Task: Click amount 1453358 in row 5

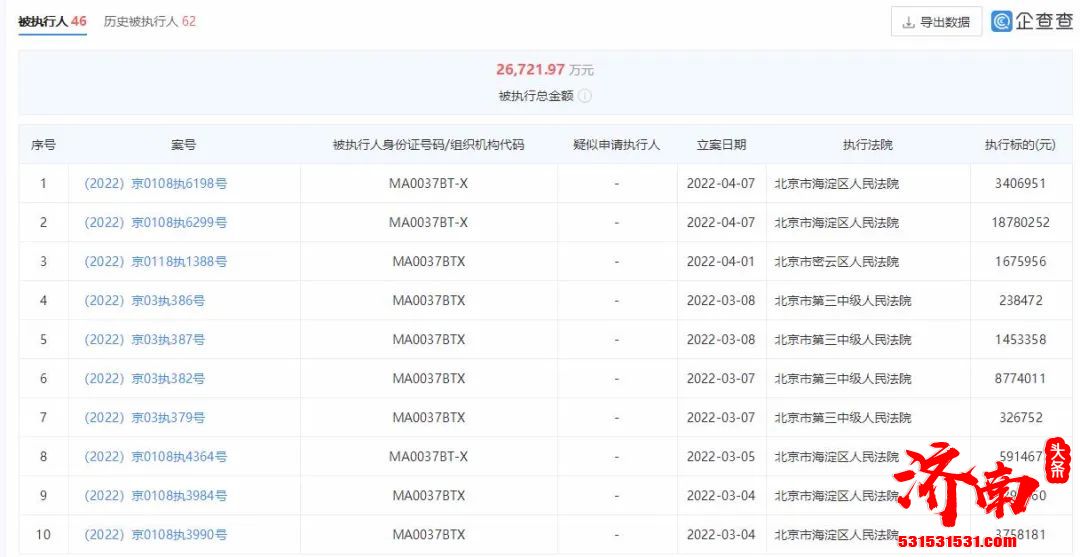Action: (1020, 339)
